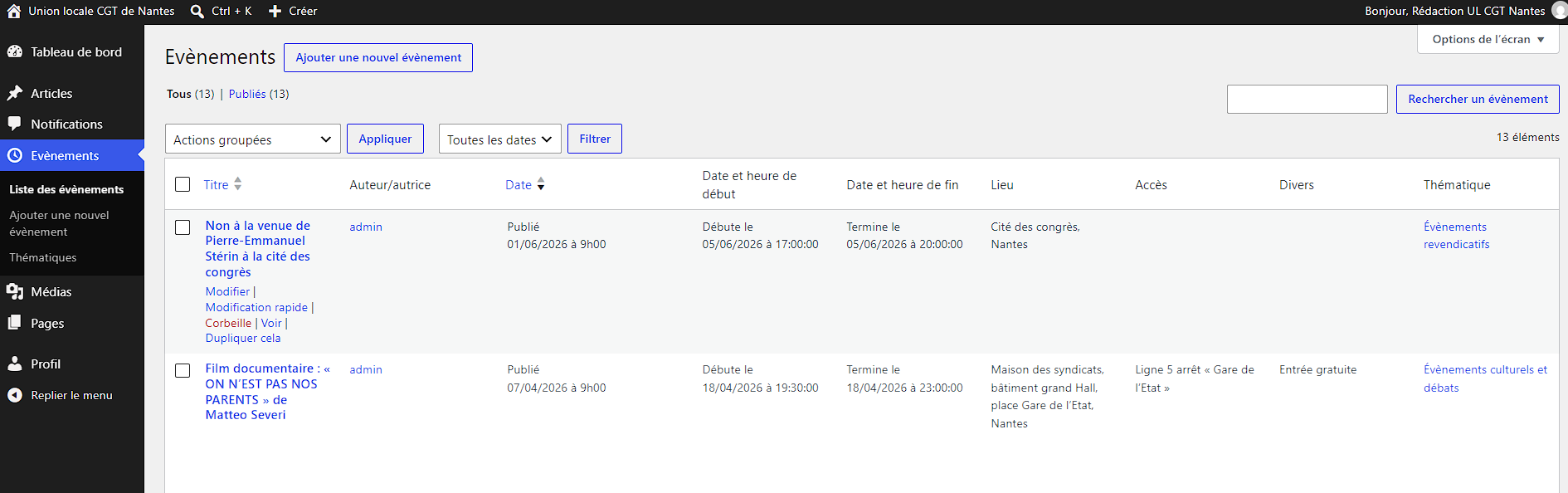Click the home icon in admin bar

pos(14,12)
